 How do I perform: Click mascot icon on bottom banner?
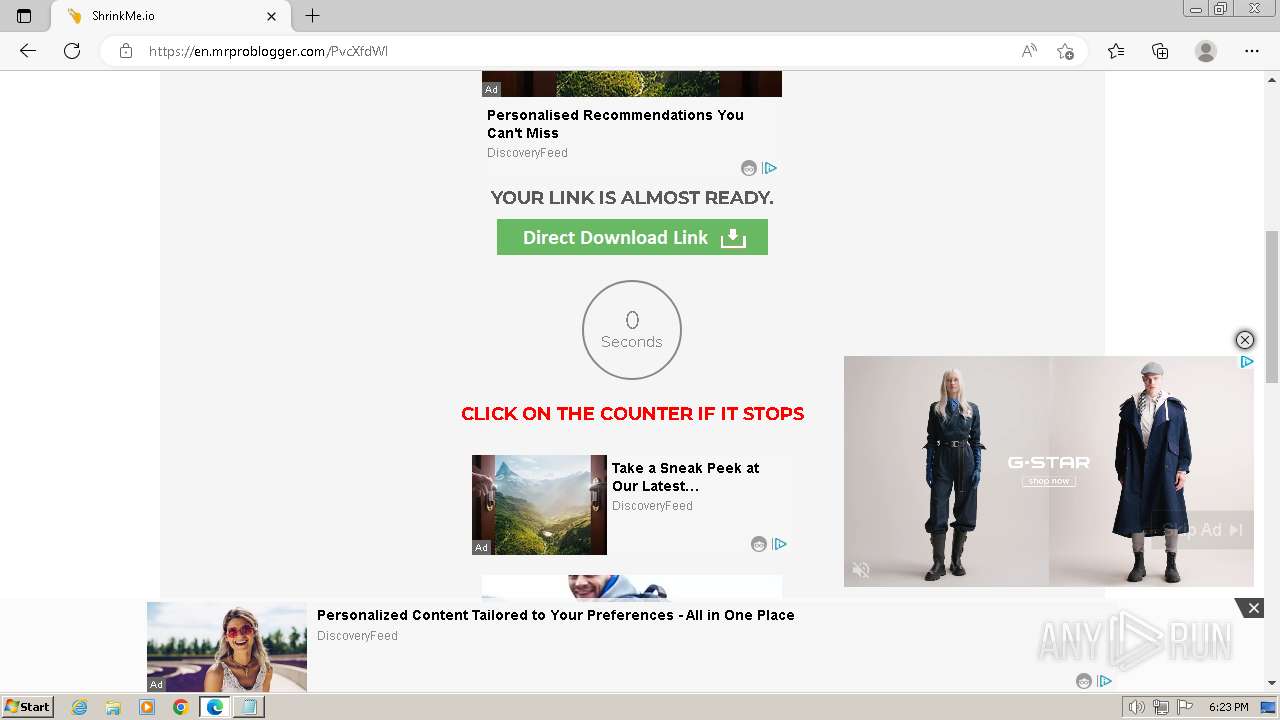(1084, 681)
